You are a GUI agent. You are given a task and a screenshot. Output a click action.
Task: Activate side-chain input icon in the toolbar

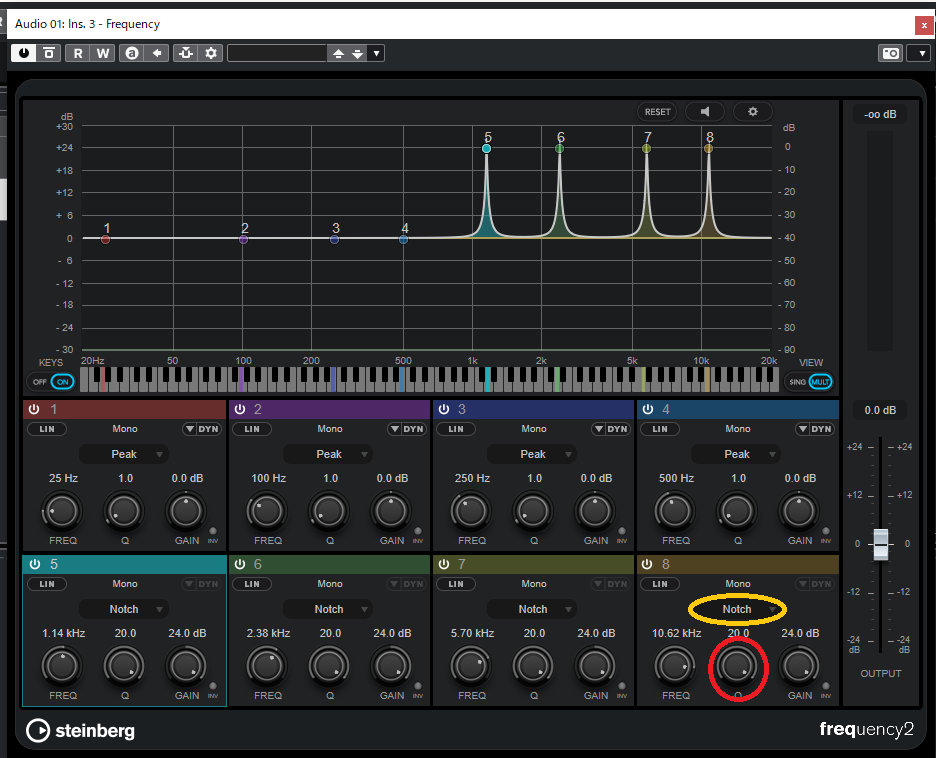(x=186, y=53)
